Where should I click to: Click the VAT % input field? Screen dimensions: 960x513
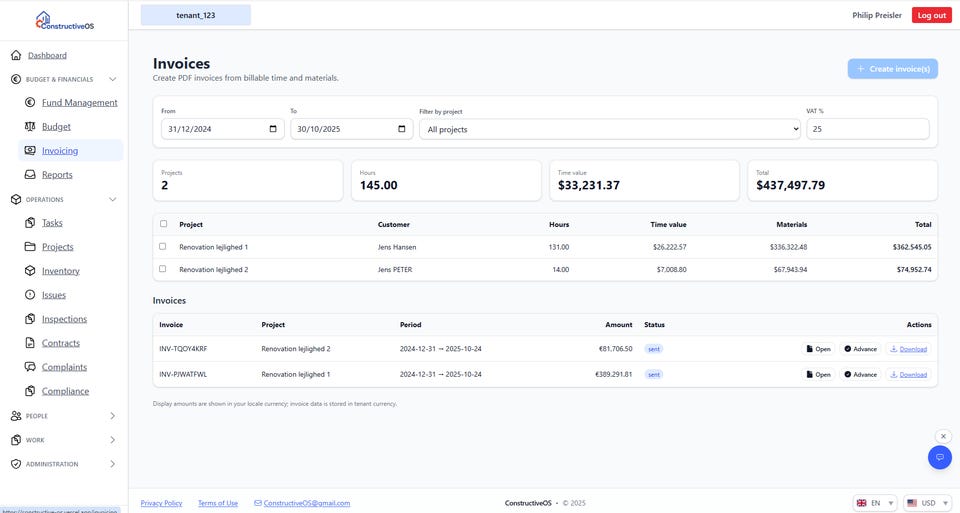867,129
